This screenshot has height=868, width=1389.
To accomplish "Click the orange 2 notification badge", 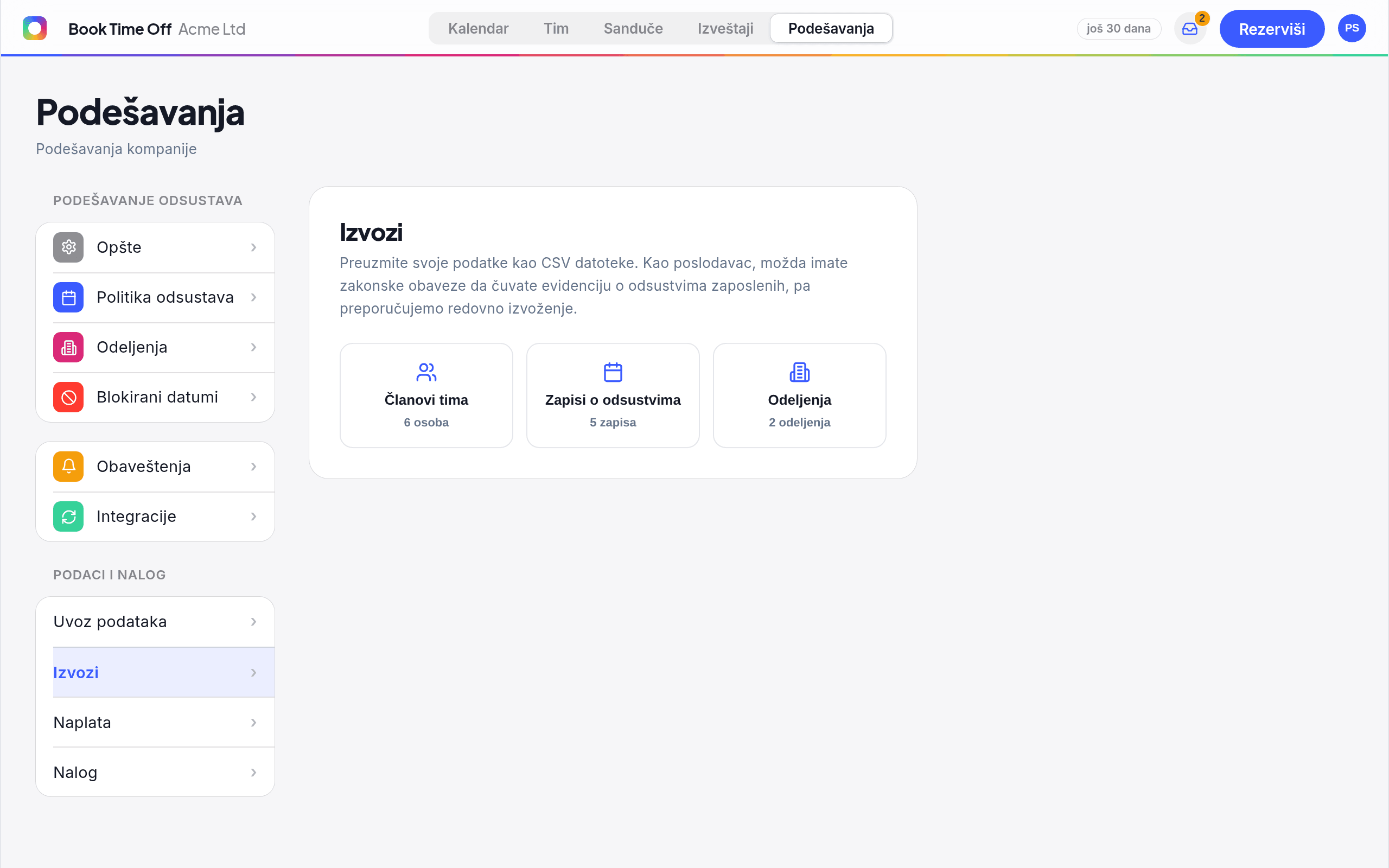I will tap(1202, 18).
